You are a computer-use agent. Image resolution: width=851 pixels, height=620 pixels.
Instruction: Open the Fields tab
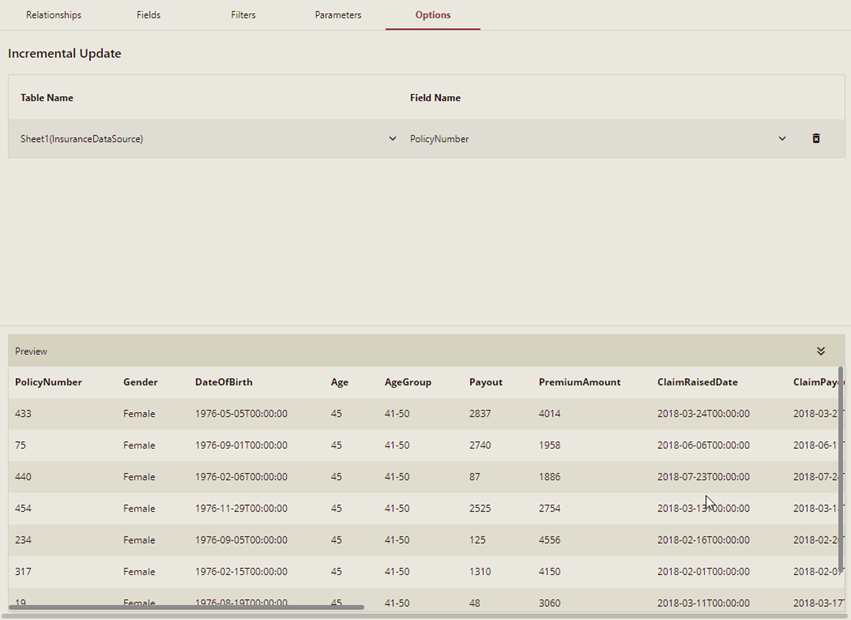pyautogui.click(x=148, y=15)
